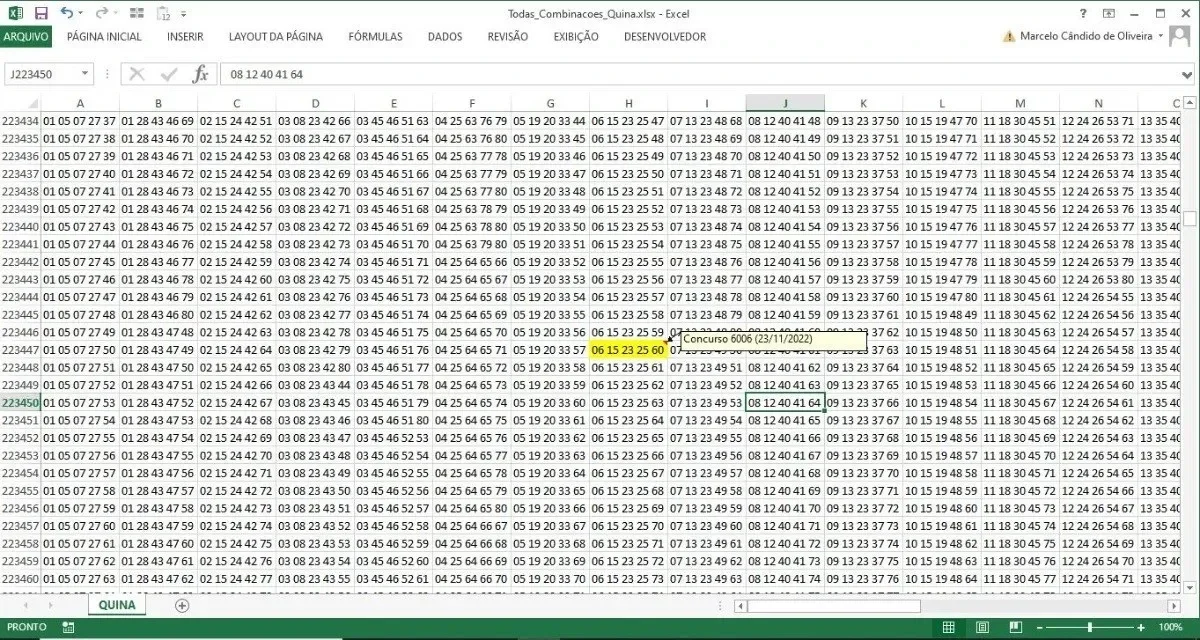Click the comment tooltip Concurso 6006
The image size is (1200, 640).
(774, 340)
